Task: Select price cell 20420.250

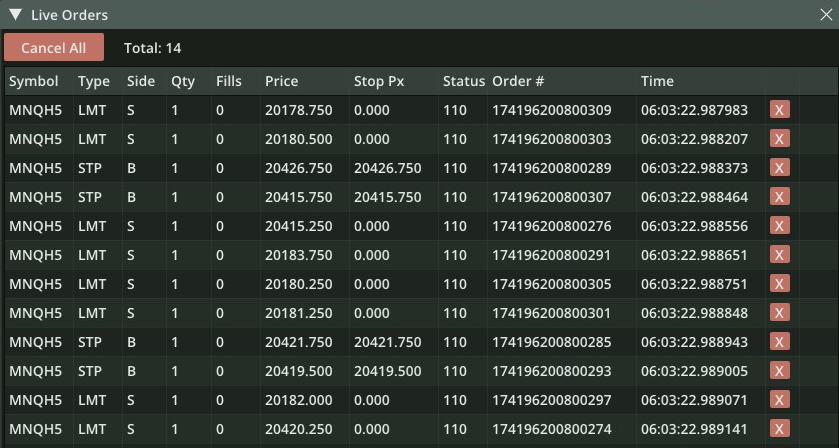Action: point(299,428)
